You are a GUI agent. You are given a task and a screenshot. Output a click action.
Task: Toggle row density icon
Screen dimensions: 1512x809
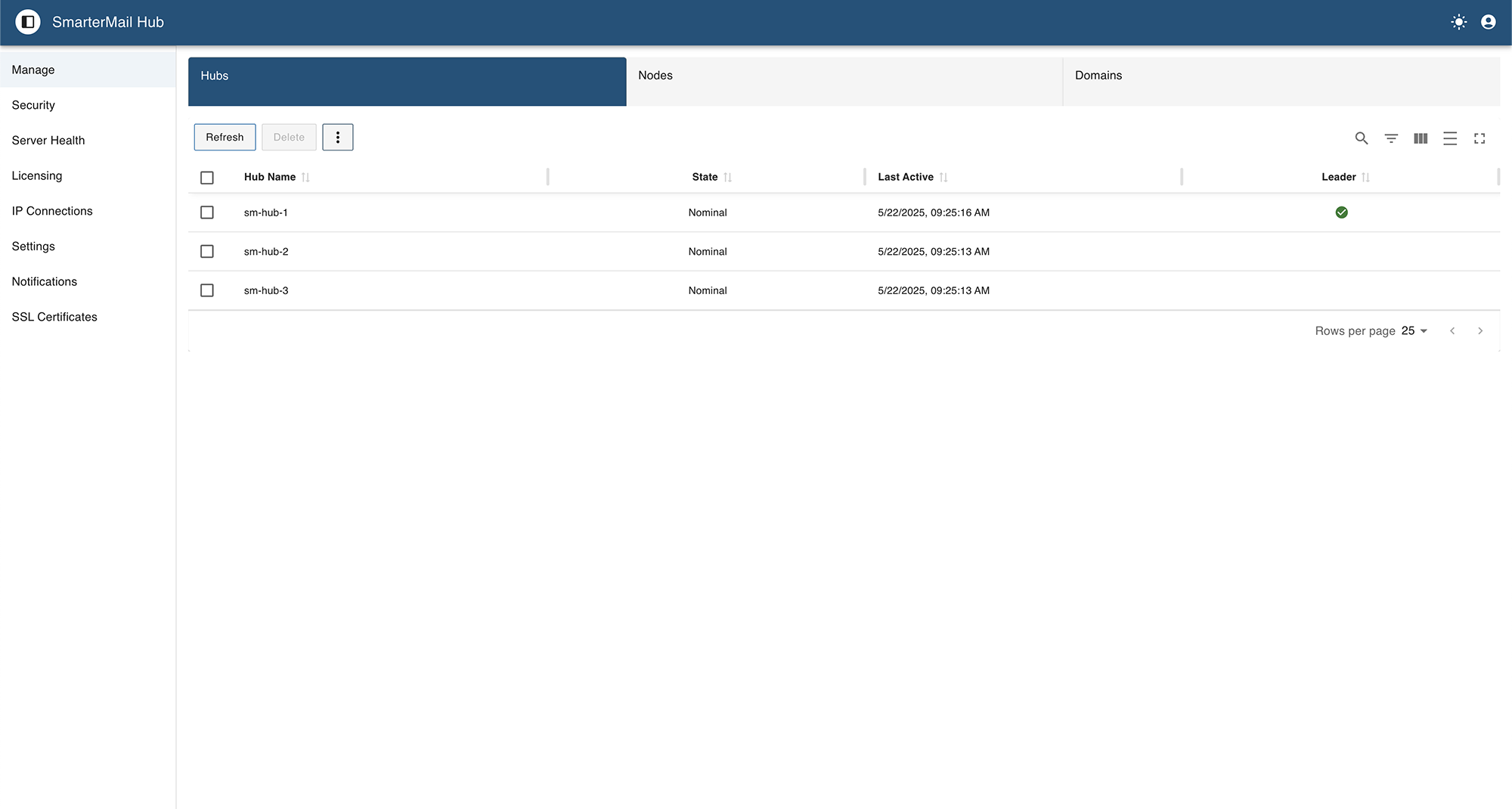pyautogui.click(x=1450, y=138)
